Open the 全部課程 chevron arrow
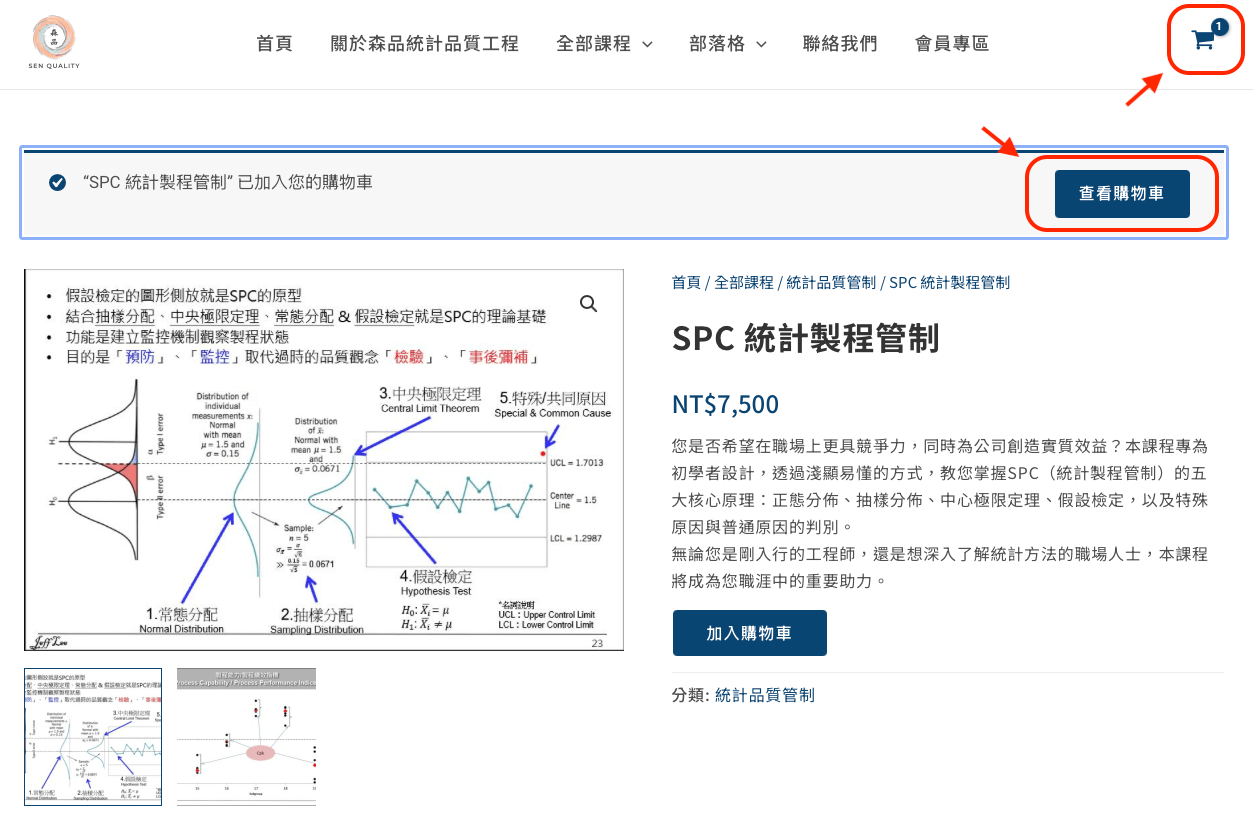Viewport: 1253px width, 824px height. coord(646,45)
